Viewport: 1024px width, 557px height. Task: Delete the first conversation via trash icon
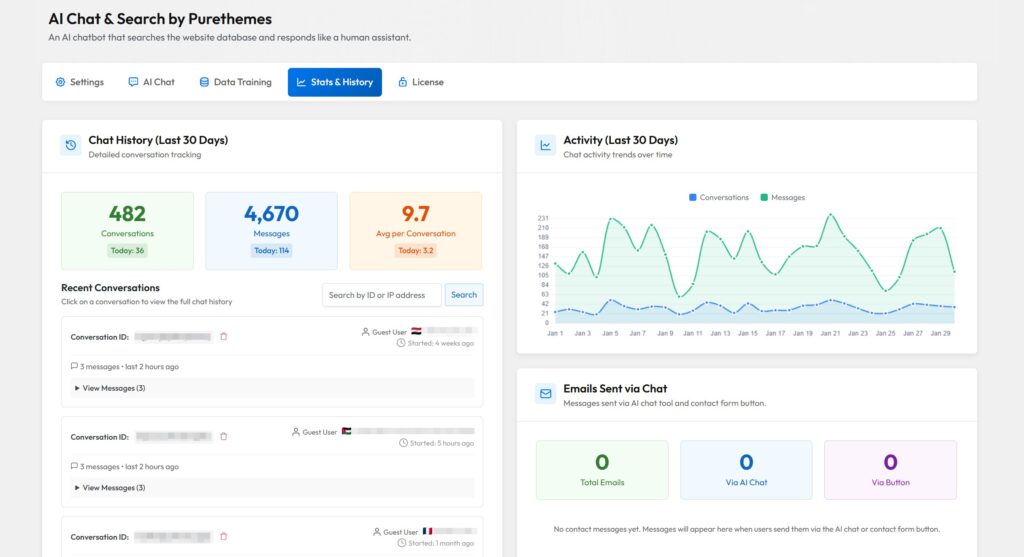pos(223,337)
